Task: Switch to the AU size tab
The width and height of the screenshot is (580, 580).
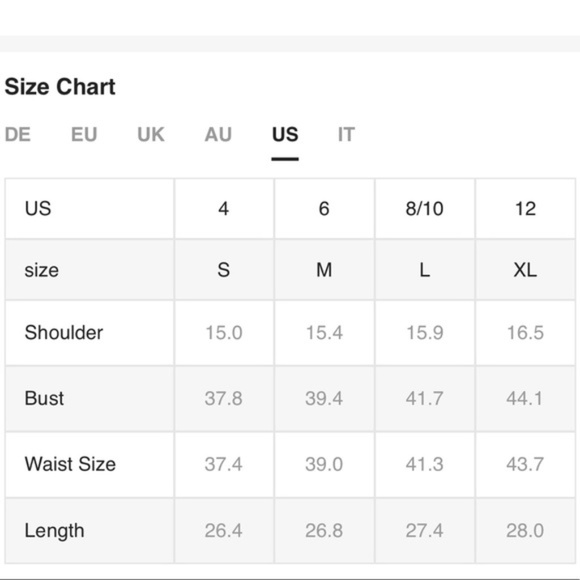Action: click(x=218, y=134)
